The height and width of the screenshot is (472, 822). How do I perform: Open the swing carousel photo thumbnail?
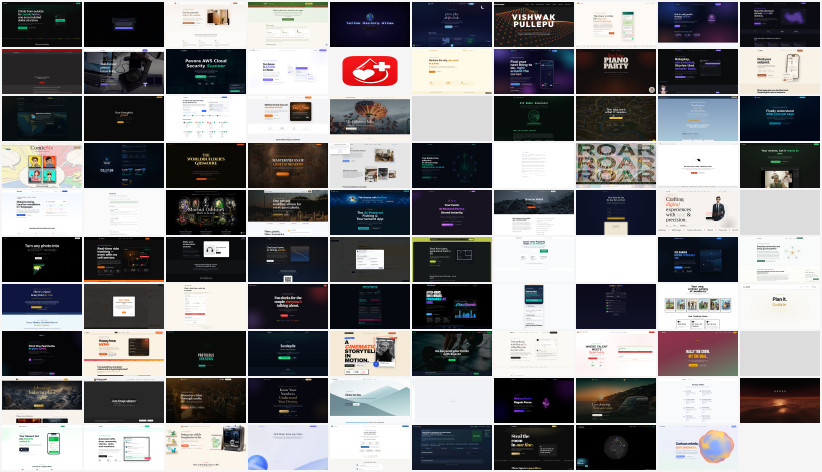click(370, 119)
